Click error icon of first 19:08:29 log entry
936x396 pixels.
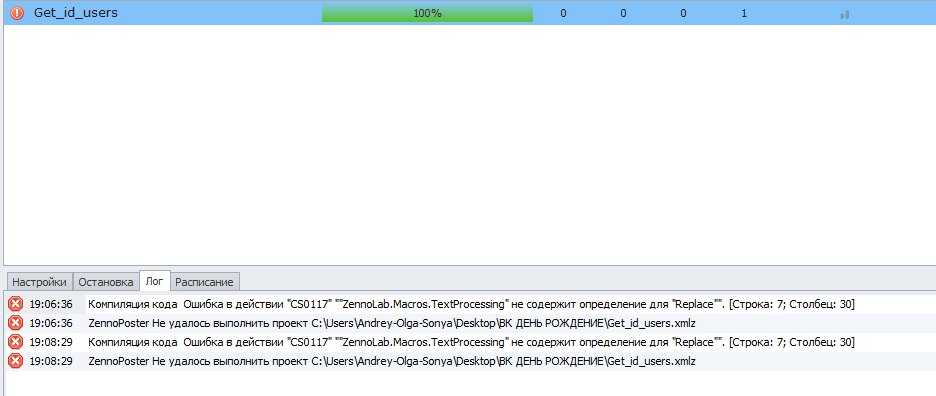pyautogui.click(x=15, y=342)
